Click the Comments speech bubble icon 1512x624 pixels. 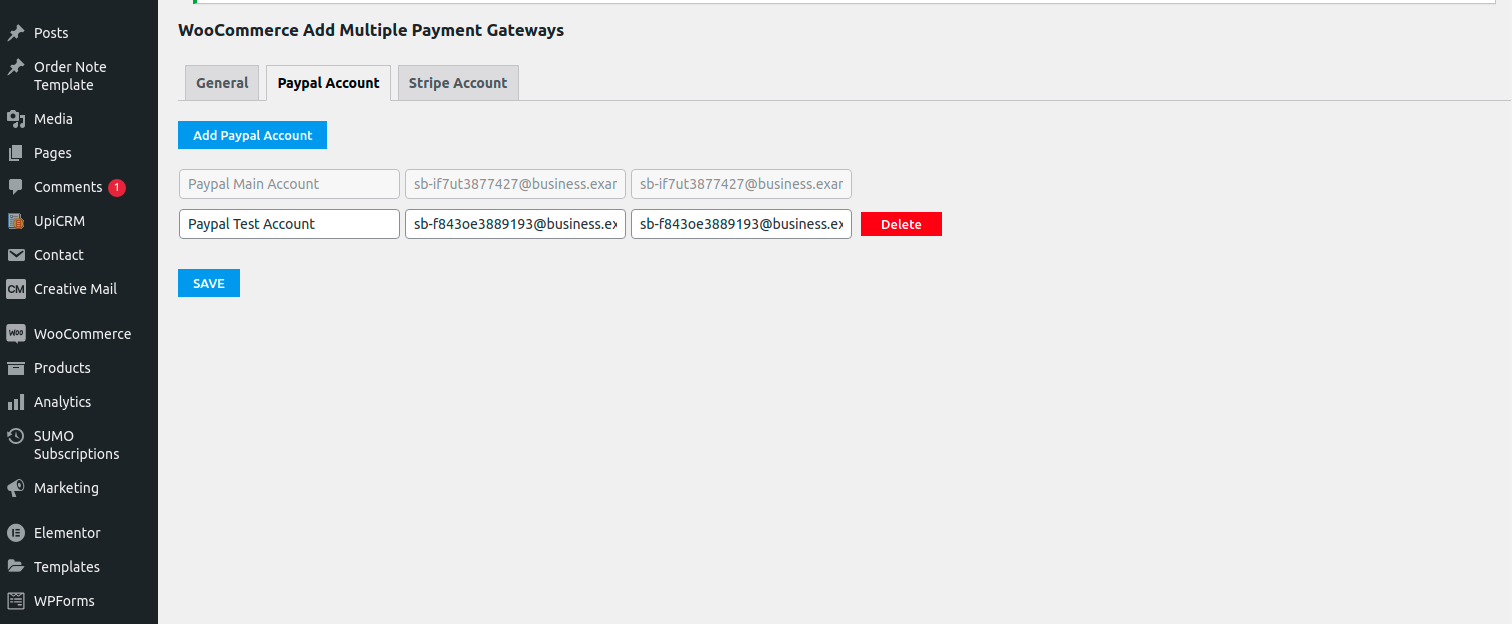coord(16,187)
